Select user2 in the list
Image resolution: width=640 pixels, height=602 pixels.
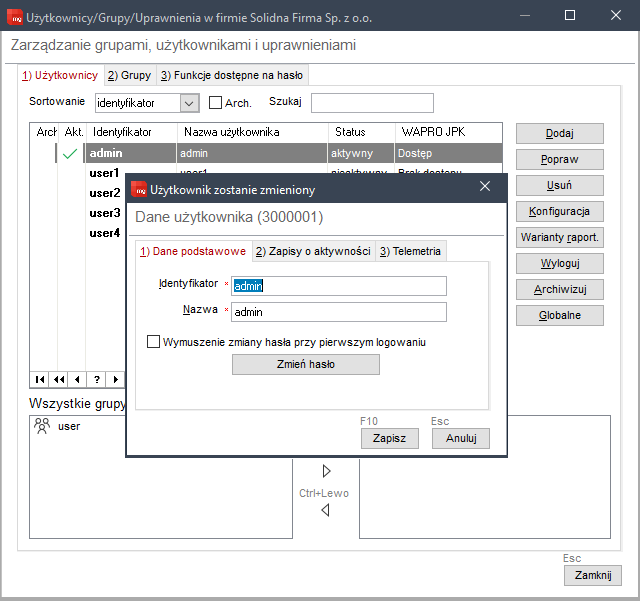(105, 193)
